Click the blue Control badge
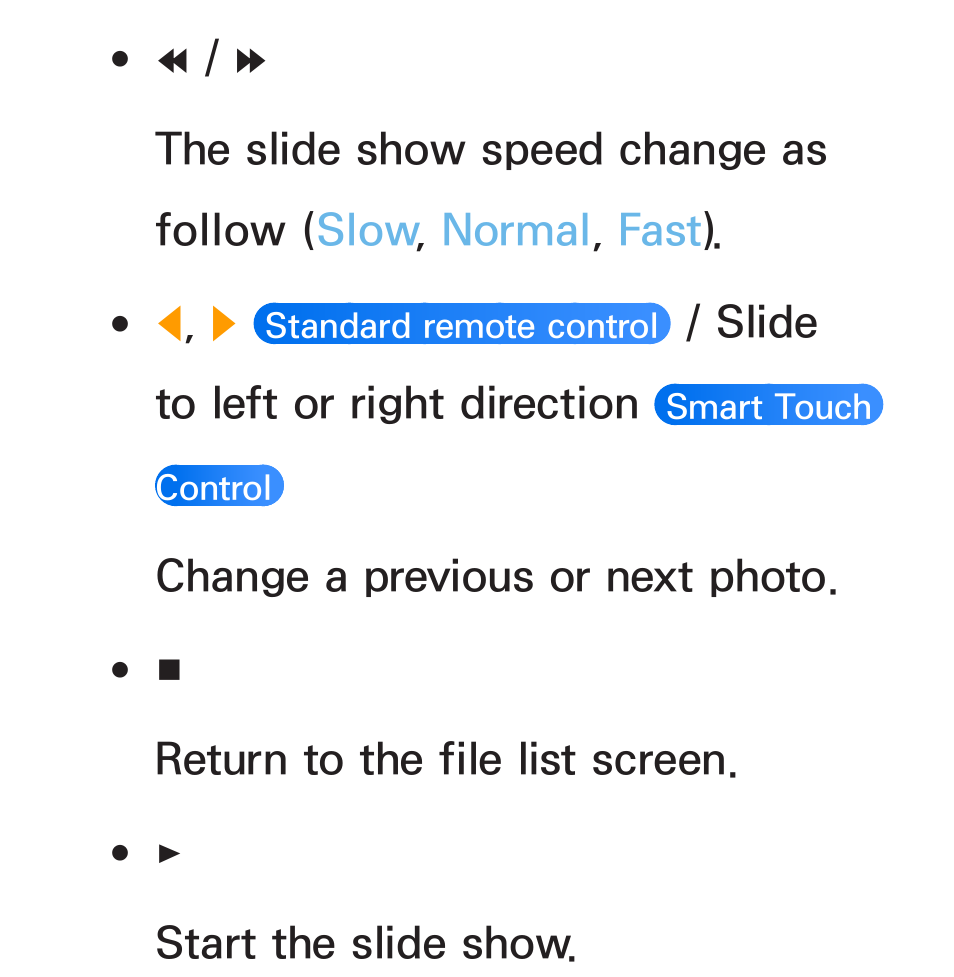 219,486
